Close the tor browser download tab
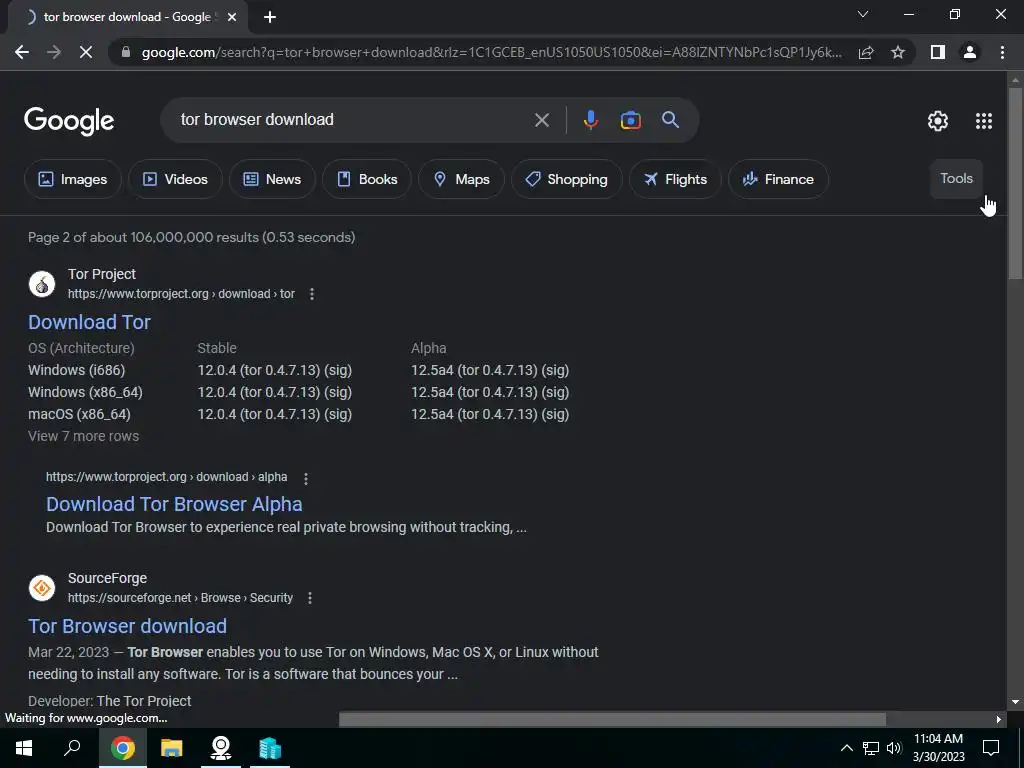The height and width of the screenshot is (768, 1024). (232, 17)
